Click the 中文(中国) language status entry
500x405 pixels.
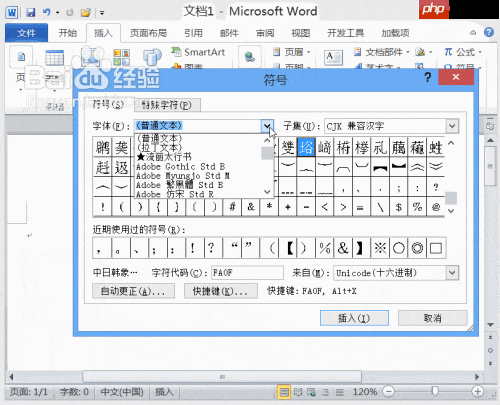[x=122, y=392]
